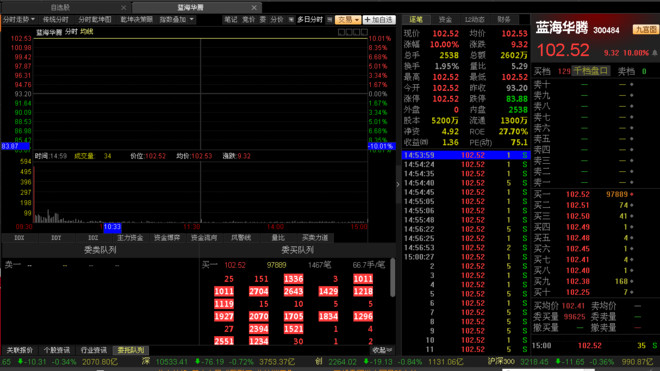The width and height of the screenshot is (660, 371).
Task: Click the last small square chart-layout icon
Action: tap(364, 32)
